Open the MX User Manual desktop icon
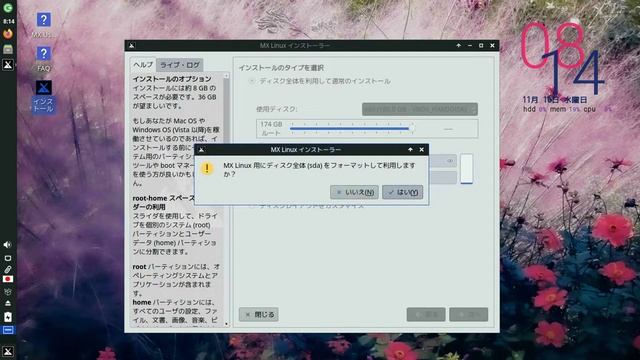640x360 pixels. coord(43,24)
